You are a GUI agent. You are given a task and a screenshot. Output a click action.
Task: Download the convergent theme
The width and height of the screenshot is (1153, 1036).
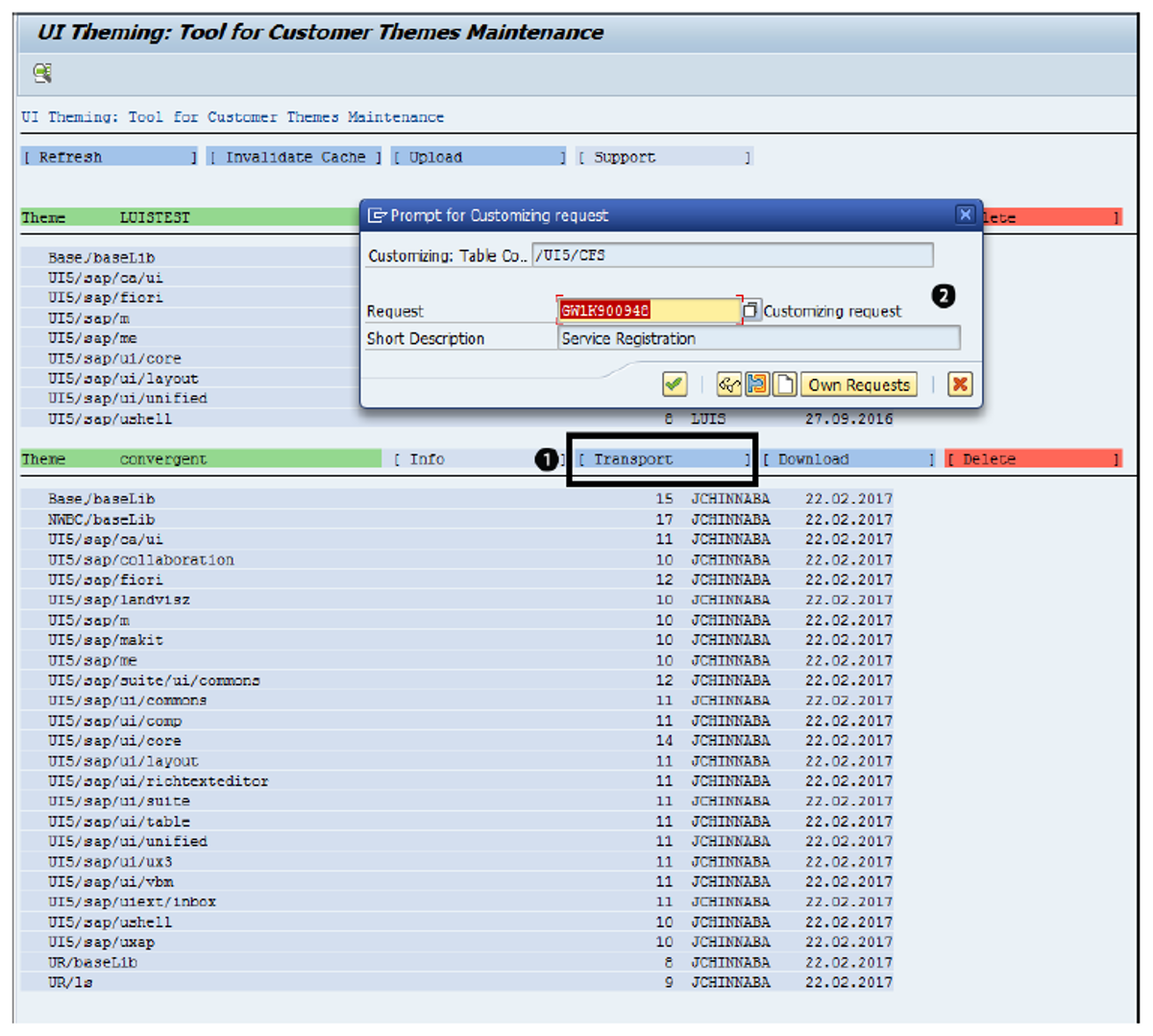tap(847, 458)
